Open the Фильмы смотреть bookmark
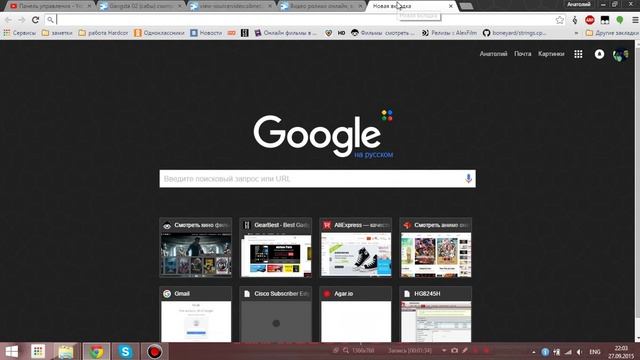The width and height of the screenshot is (640, 360). tap(382, 33)
